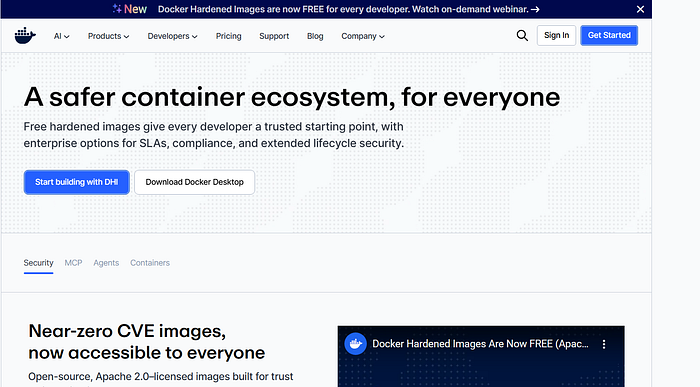Expand the Developers navigation dropdown
This screenshot has height=387, width=700.
point(172,36)
